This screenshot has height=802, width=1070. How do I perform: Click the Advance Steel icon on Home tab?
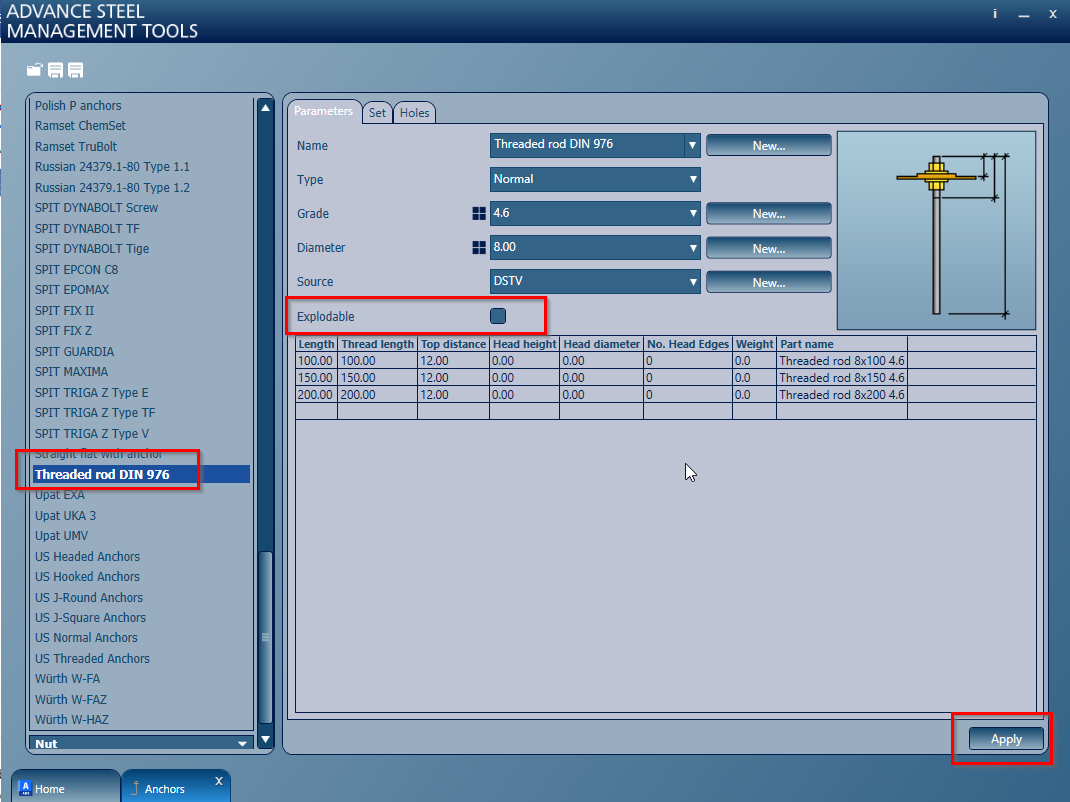click(25, 788)
